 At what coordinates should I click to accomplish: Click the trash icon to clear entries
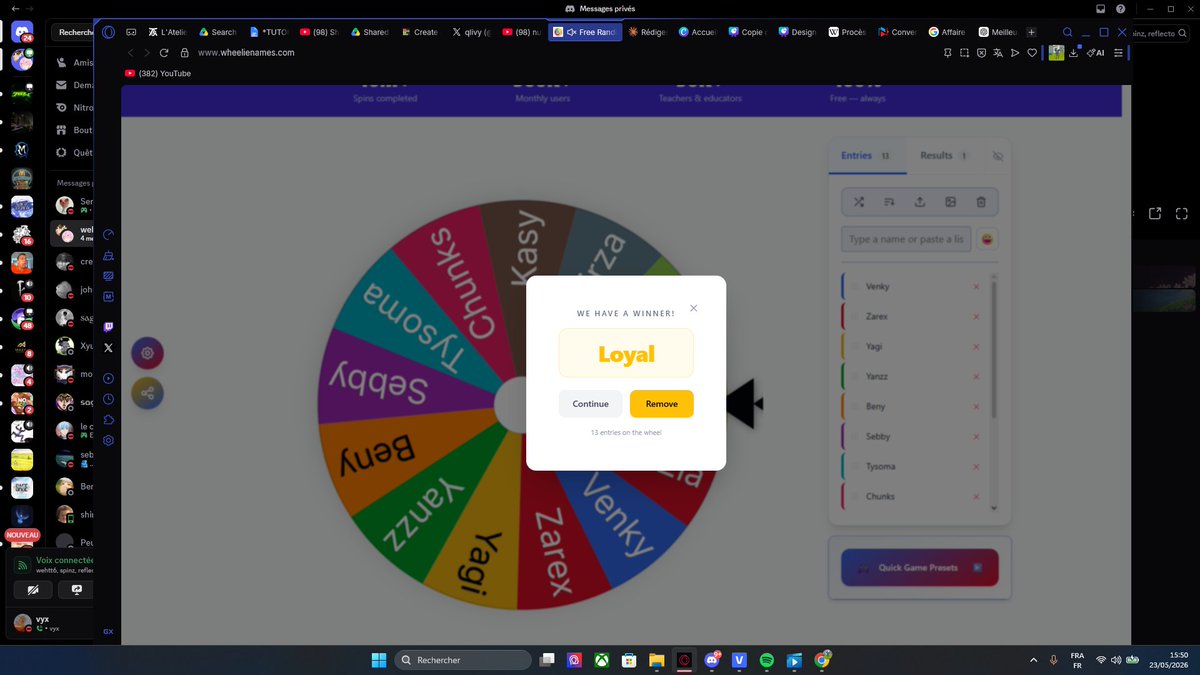tap(981, 202)
